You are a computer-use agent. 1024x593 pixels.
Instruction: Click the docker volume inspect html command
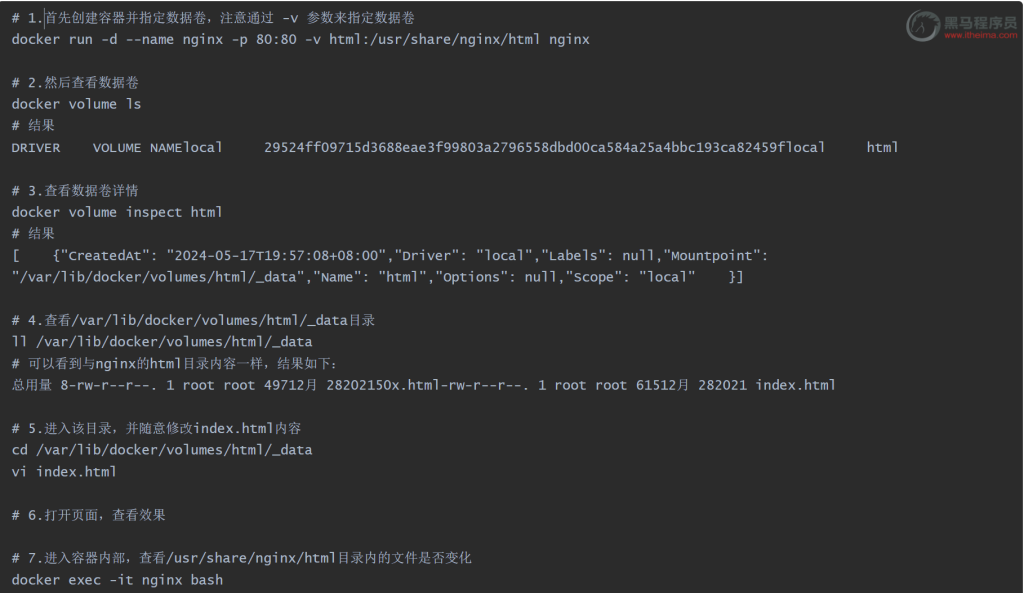point(117,212)
